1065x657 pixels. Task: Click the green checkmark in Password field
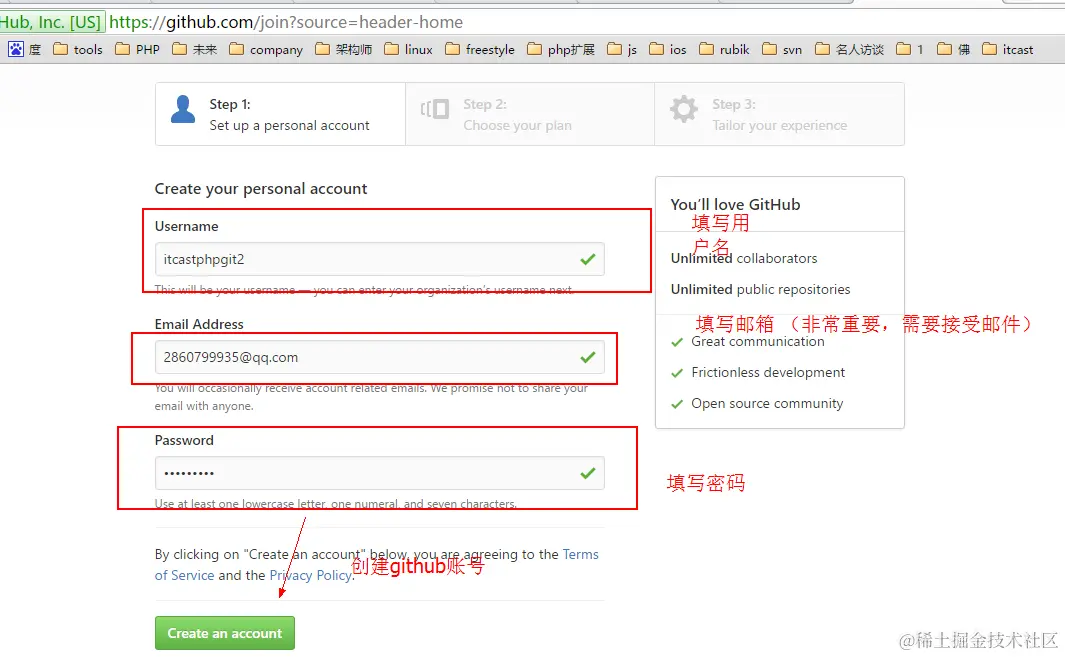pyautogui.click(x=588, y=473)
